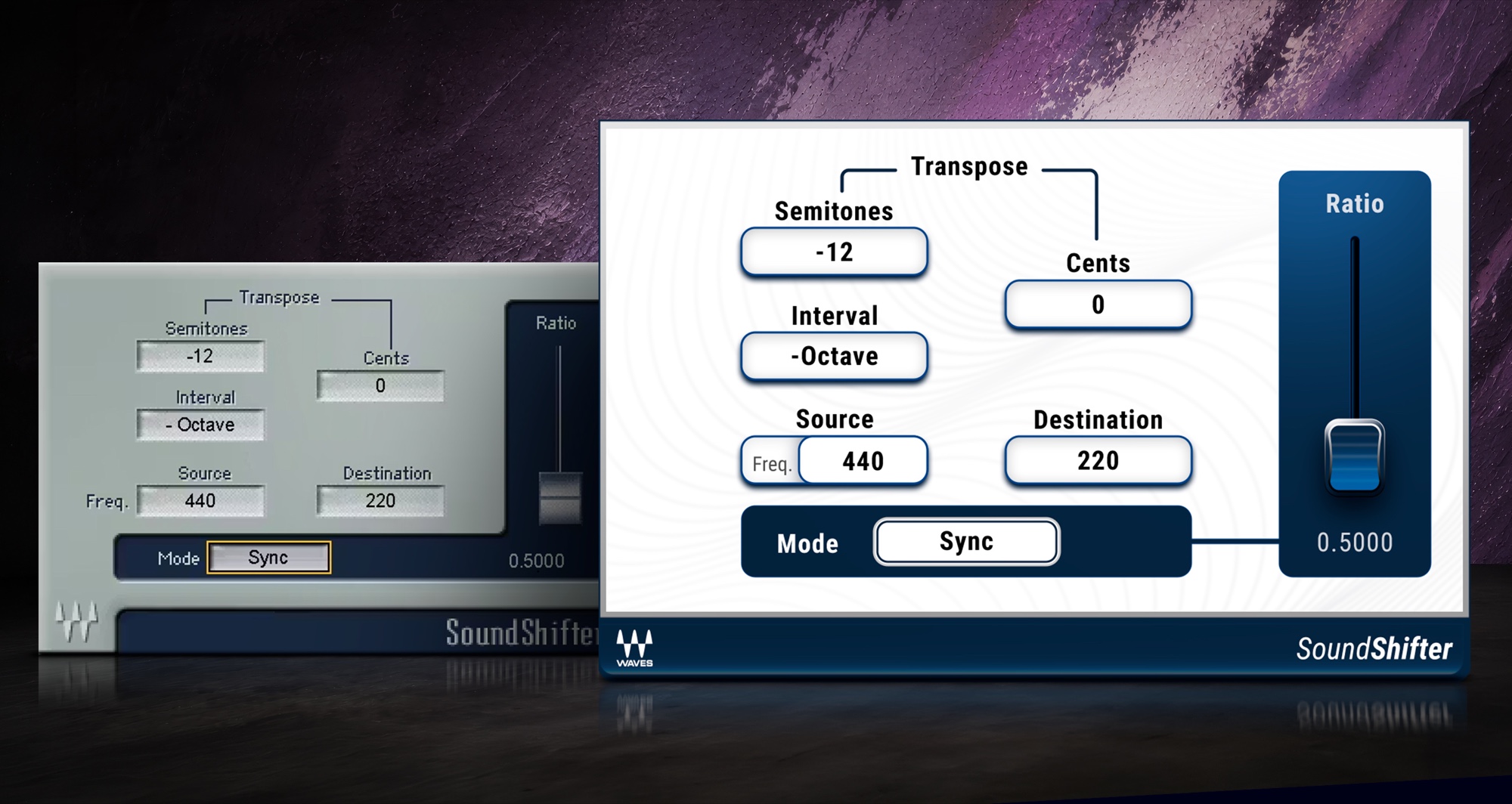Image resolution: width=1512 pixels, height=804 pixels.
Task: Click the Transpose heading in the new plugin
Action: click(x=969, y=167)
